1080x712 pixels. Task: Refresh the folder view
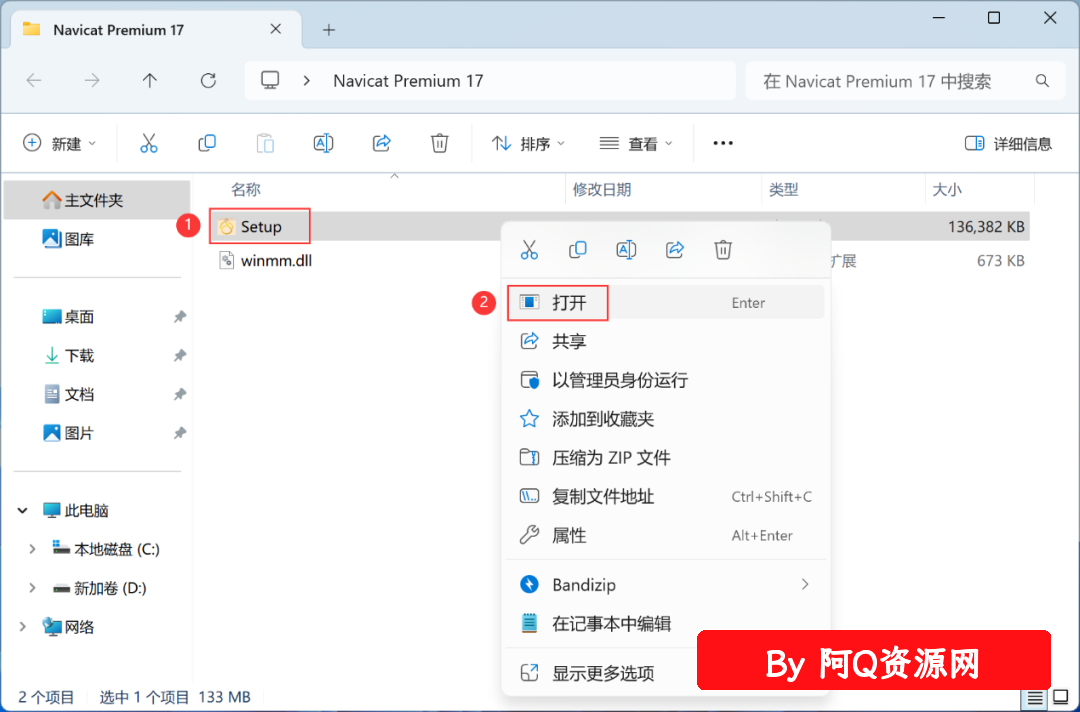208,81
